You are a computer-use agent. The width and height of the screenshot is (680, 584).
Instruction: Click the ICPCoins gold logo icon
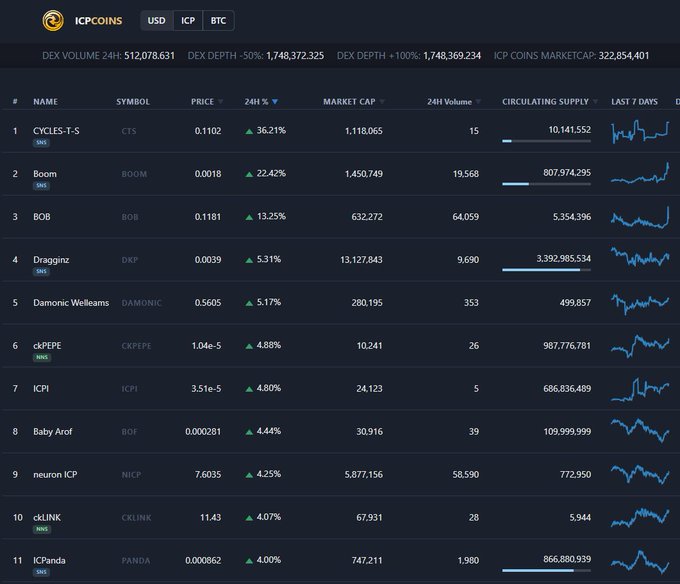click(53, 21)
